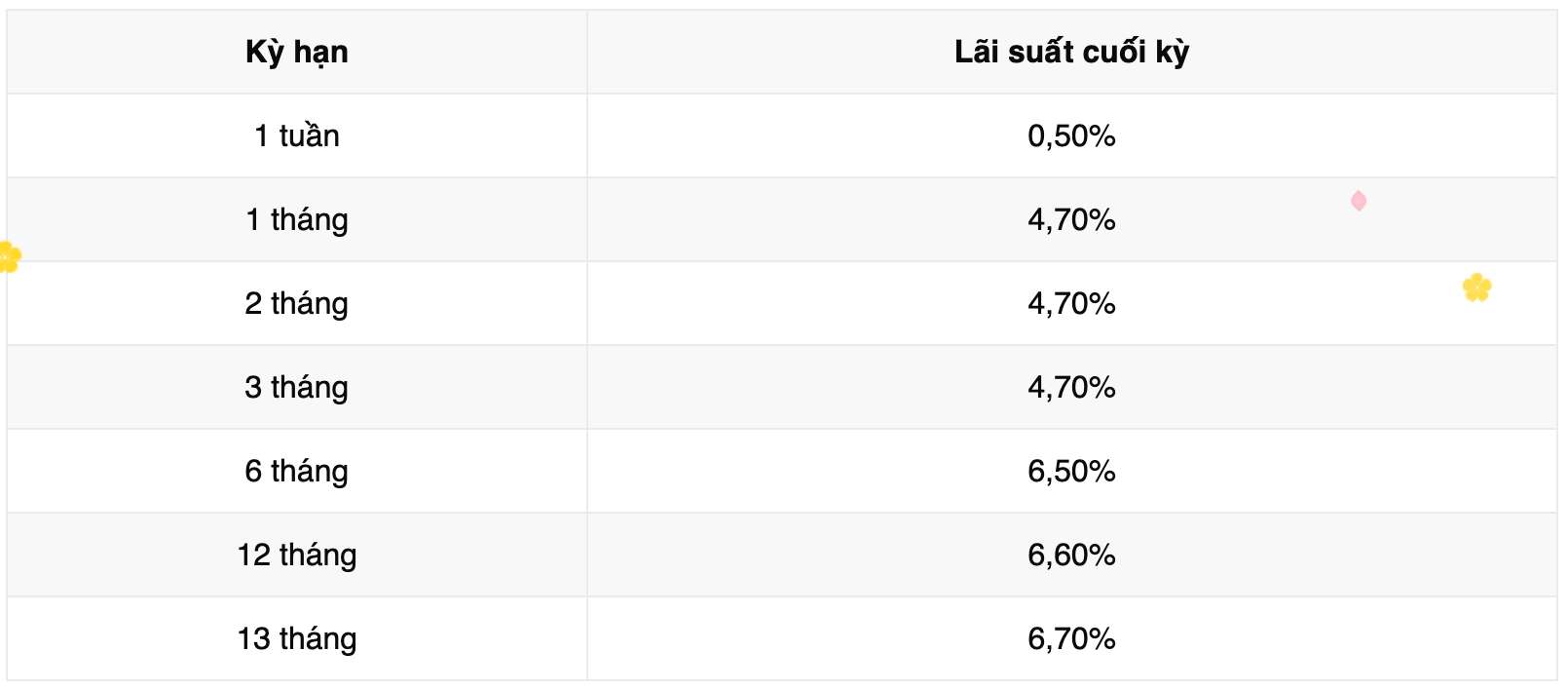This screenshot has width=1568, height=690.
Task: Click the 6,60% interest rate value
Action: point(1071,555)
